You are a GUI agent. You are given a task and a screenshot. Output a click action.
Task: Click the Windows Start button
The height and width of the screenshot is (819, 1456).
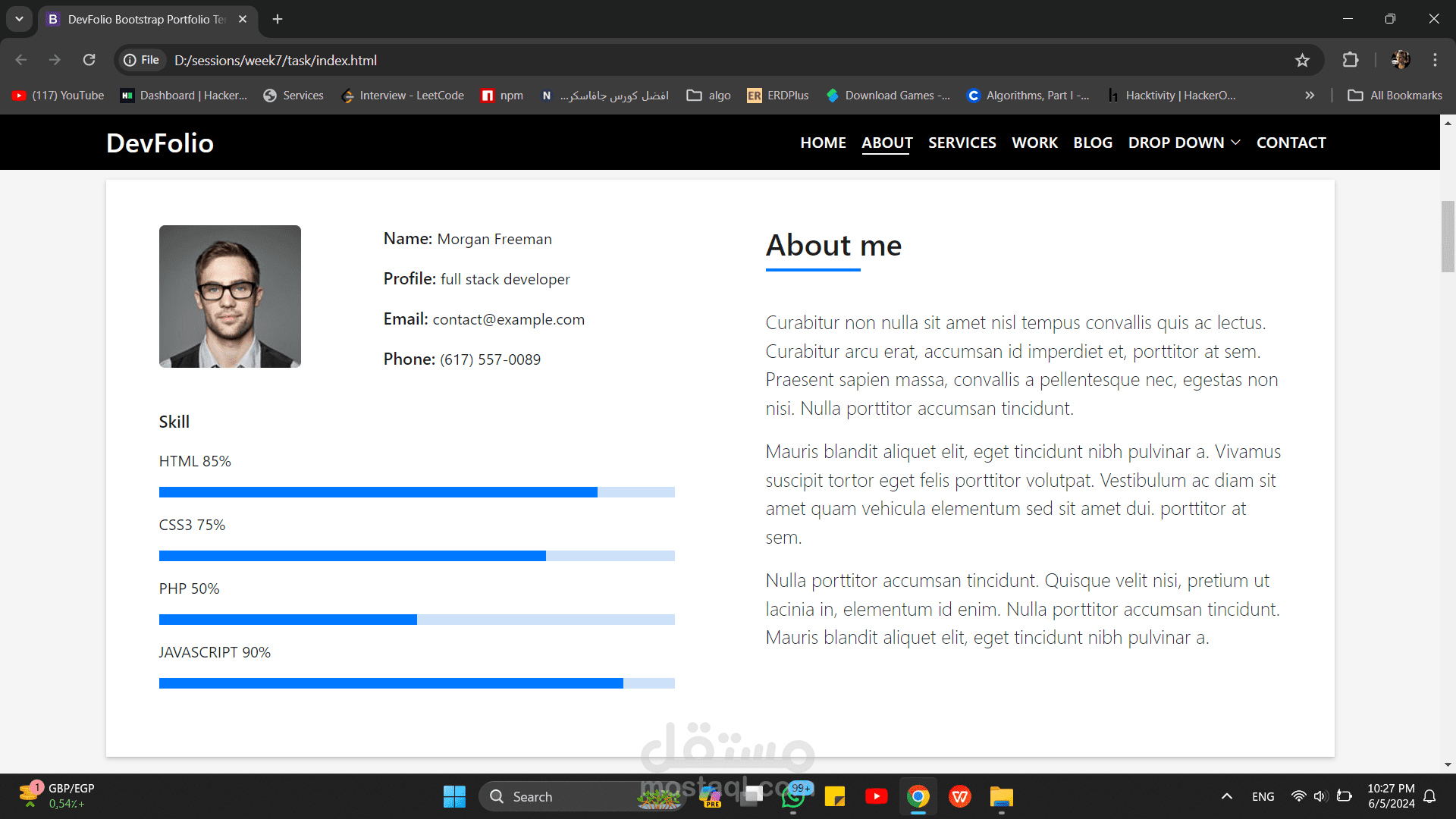tap(454, 796)
